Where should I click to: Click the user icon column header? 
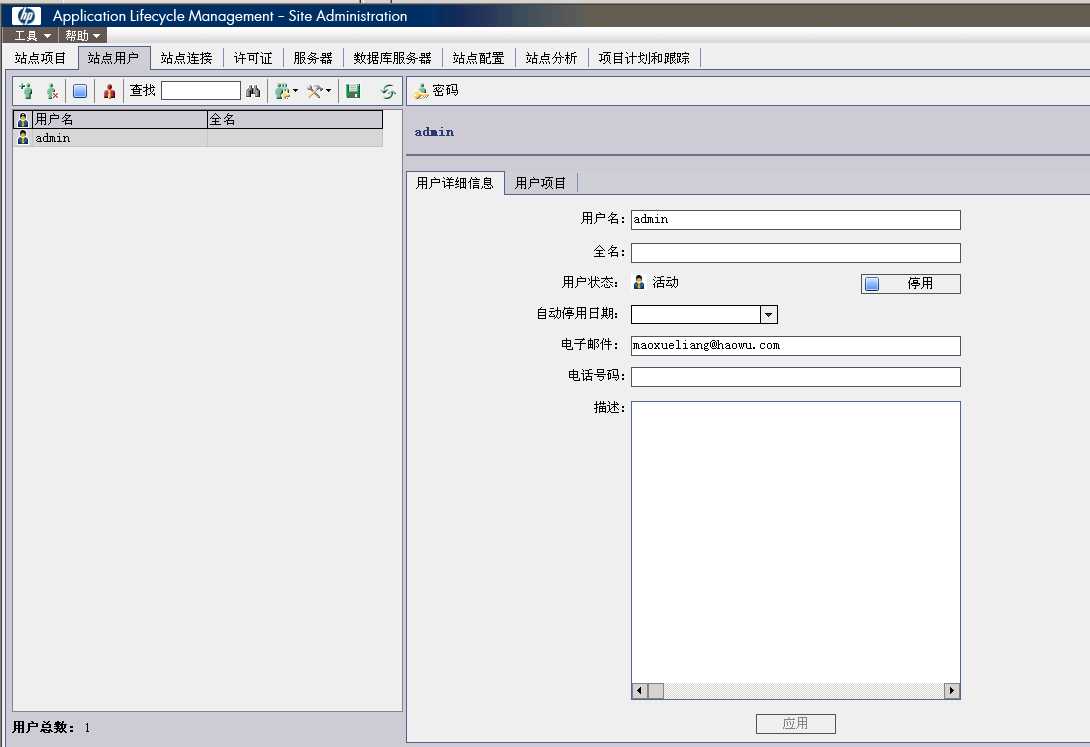tap(23, 120)
